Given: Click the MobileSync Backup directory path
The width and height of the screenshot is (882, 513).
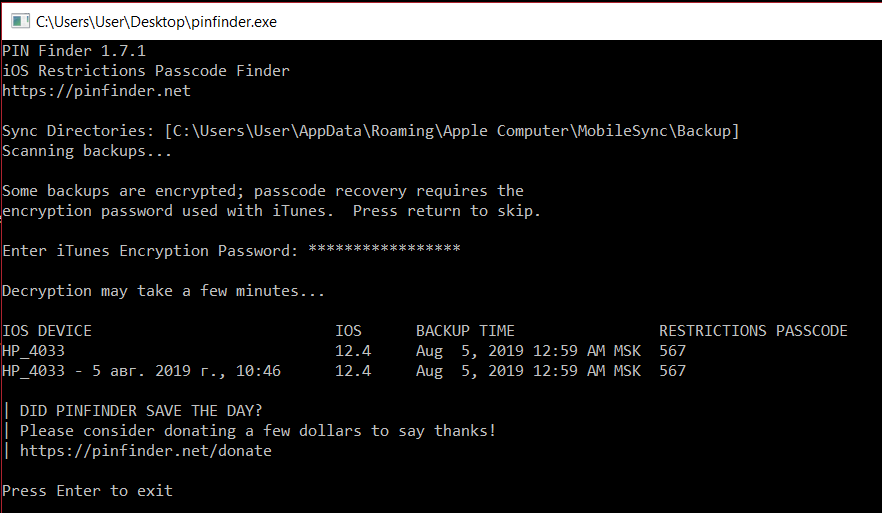Looking at the screenshot, I should (453, 131).
